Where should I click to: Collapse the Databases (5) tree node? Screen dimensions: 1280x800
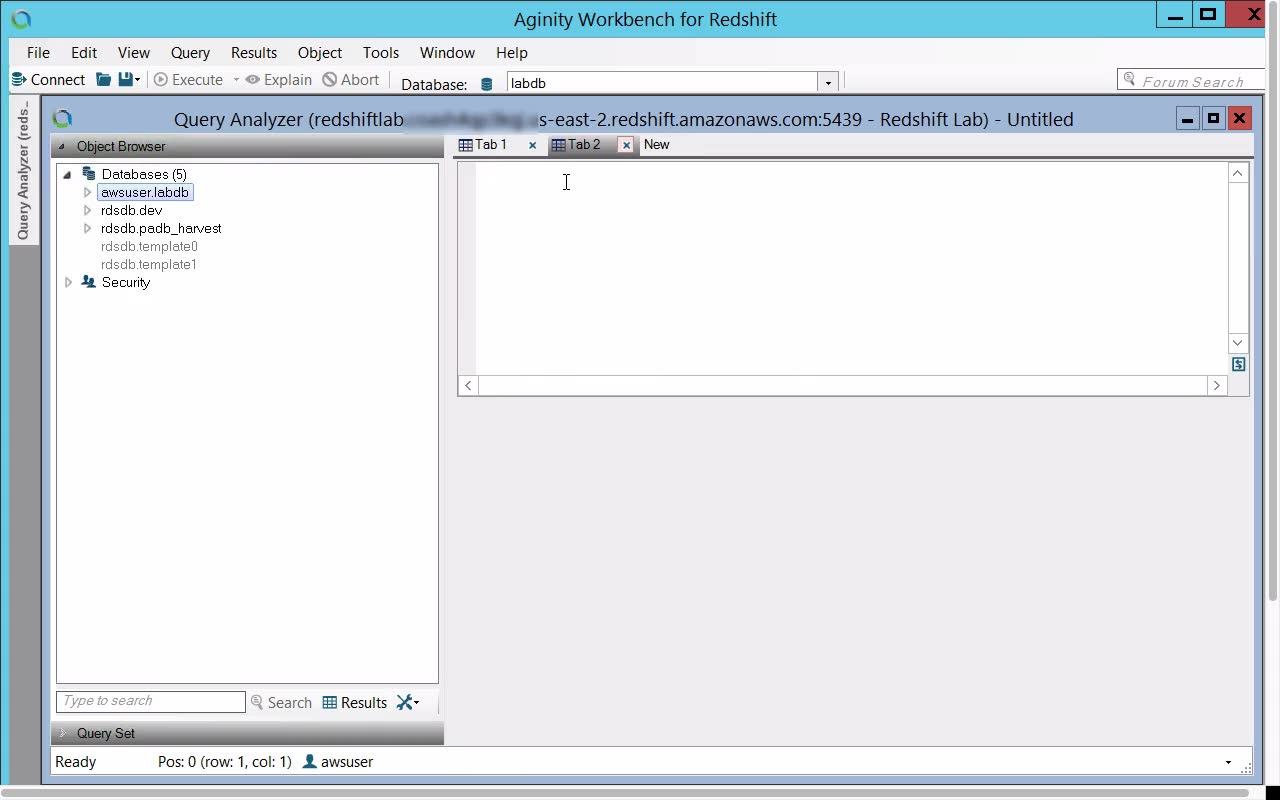(x=68, y=175)
